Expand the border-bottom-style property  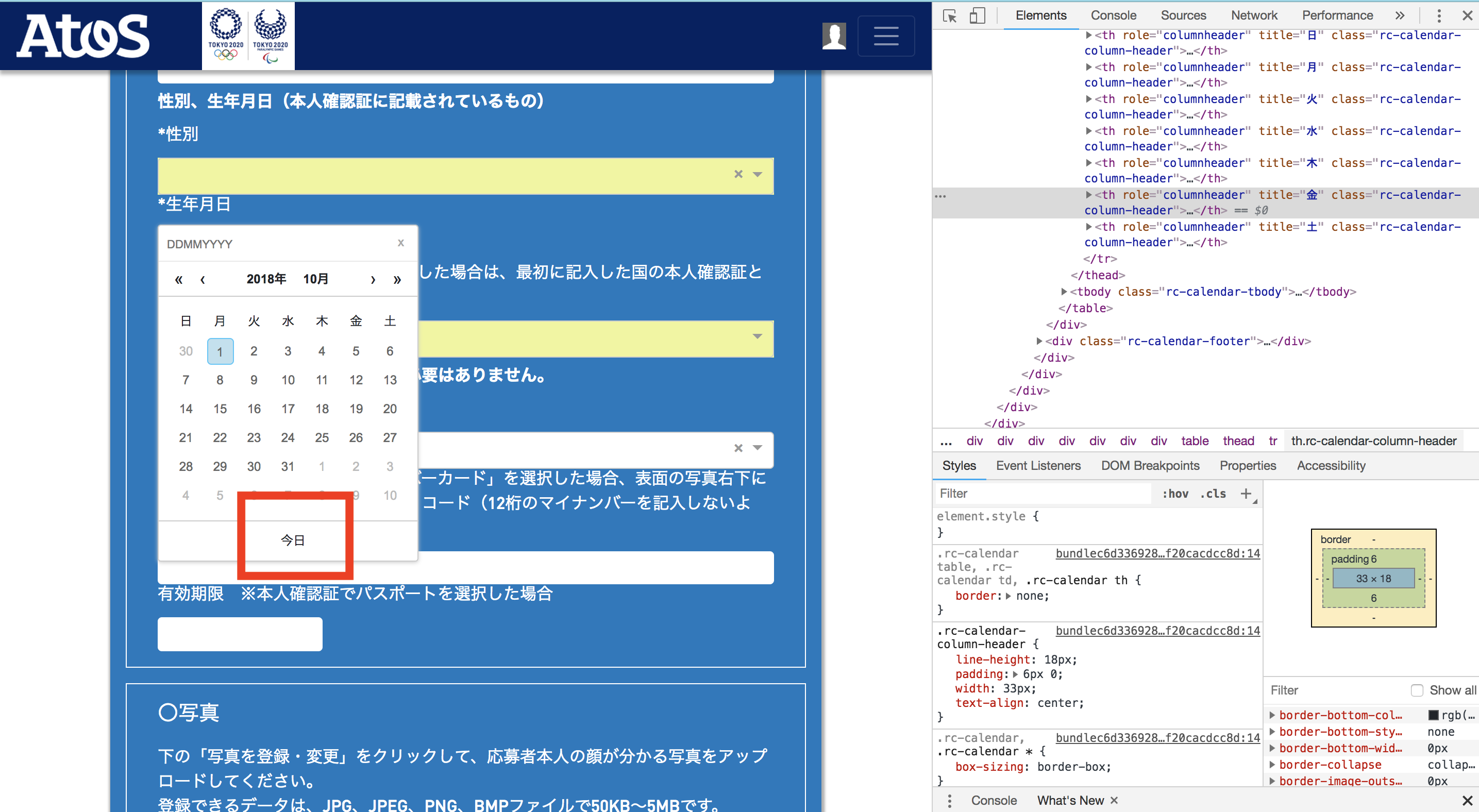point(1273,732)
